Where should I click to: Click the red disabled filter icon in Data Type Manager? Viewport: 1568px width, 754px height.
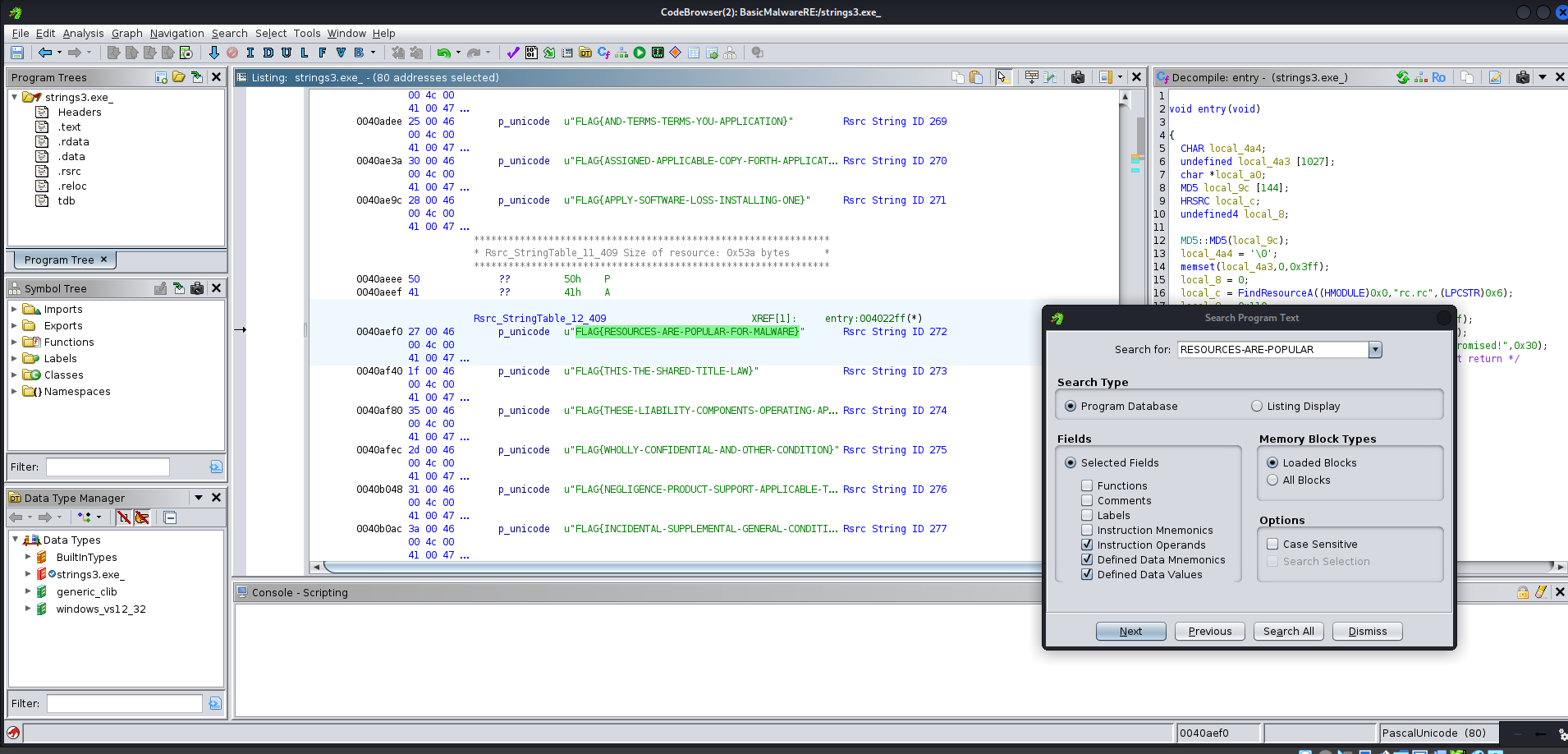(123, 517)
